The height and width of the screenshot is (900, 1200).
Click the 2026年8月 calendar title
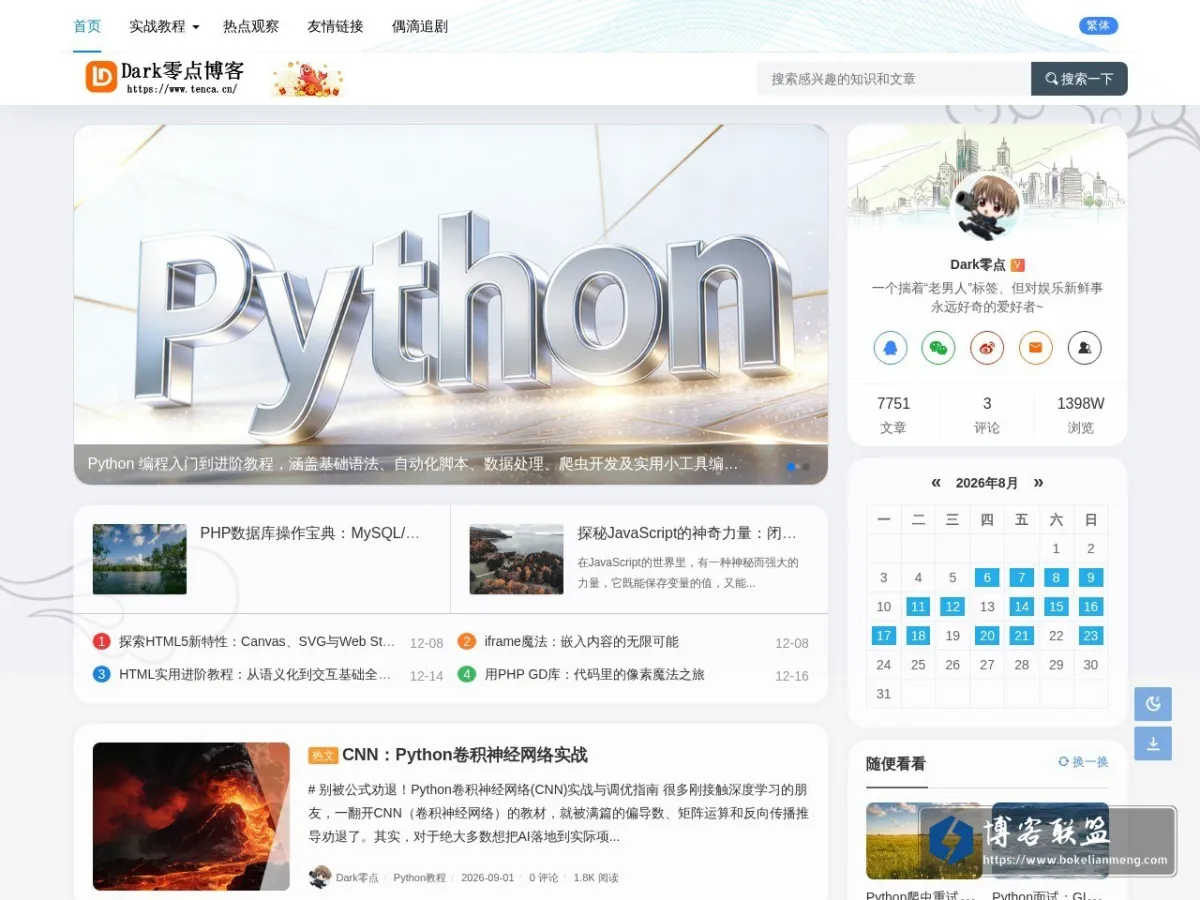pyautogui.click(x=987, y=483)
